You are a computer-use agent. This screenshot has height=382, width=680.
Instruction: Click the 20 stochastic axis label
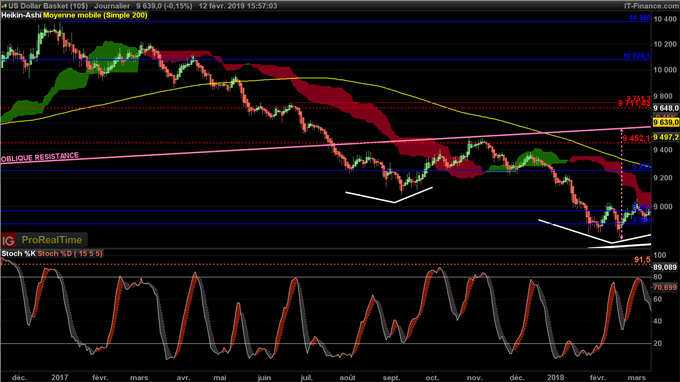pos(658,343)
